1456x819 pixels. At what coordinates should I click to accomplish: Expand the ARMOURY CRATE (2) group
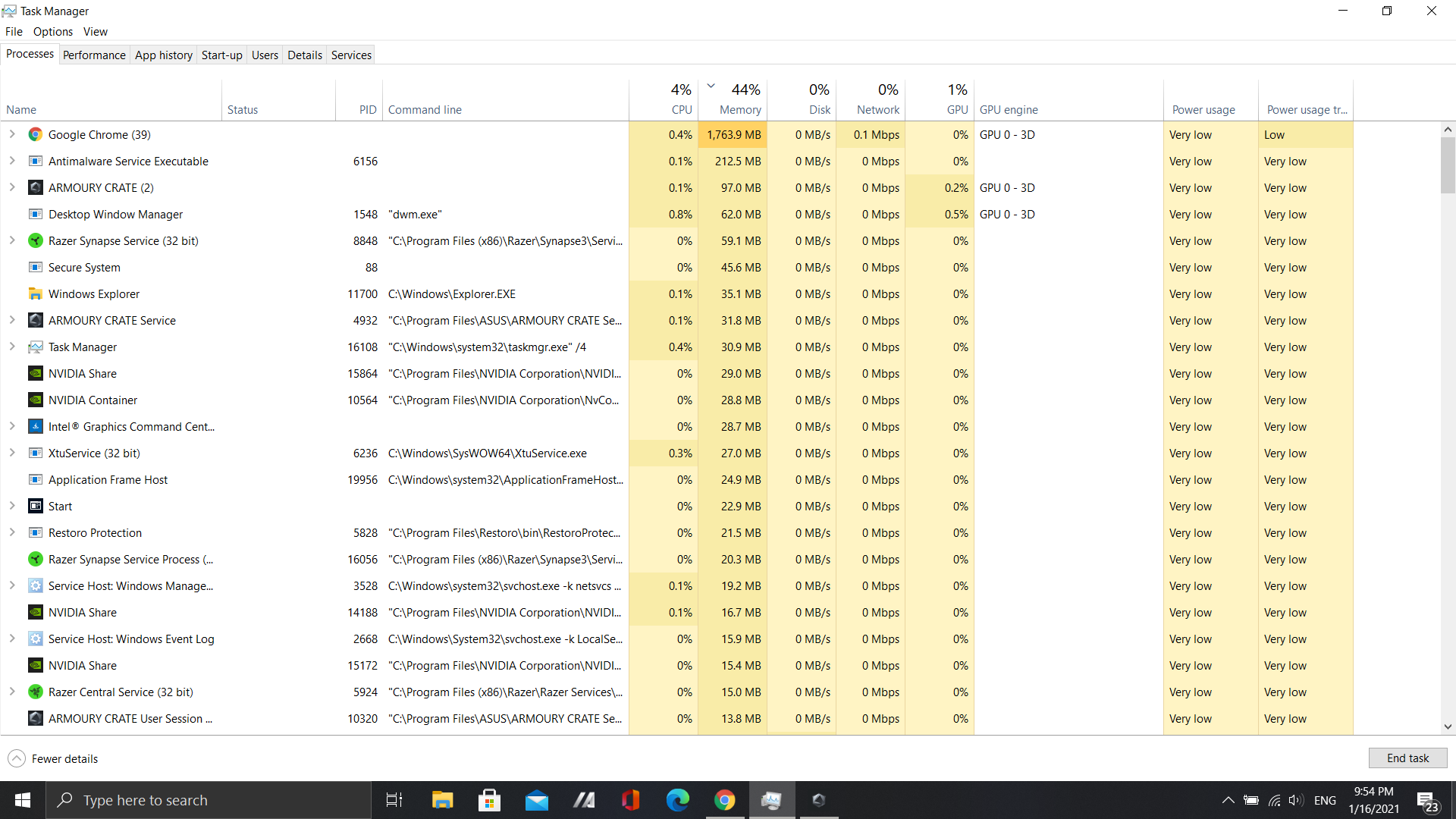12,187
